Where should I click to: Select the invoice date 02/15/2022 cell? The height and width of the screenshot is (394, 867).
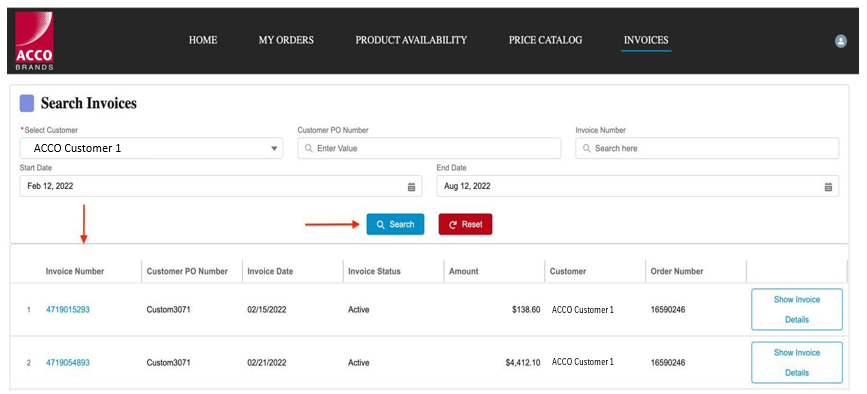(x=267, y=309)
